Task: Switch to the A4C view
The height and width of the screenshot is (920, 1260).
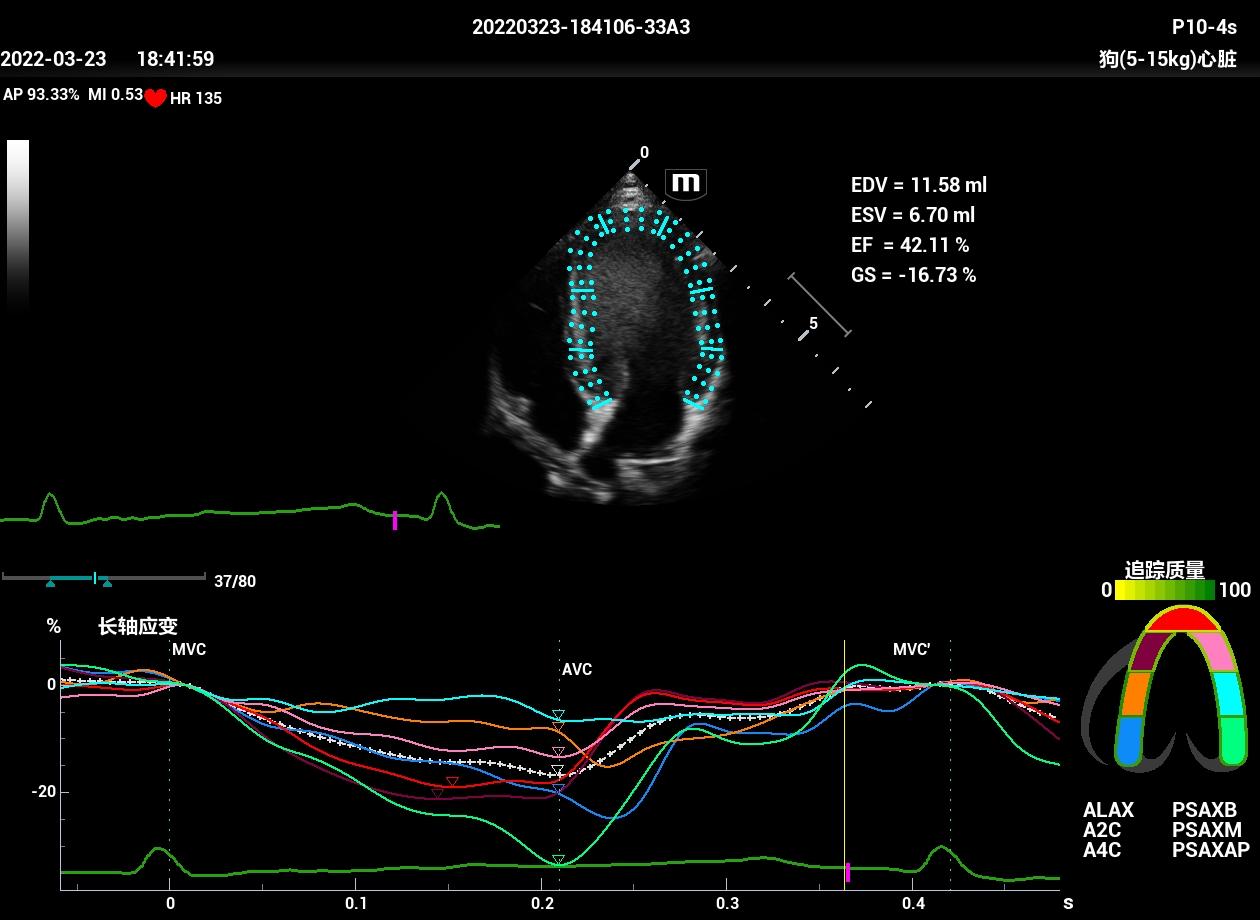Action: [x=1102, y=850]
